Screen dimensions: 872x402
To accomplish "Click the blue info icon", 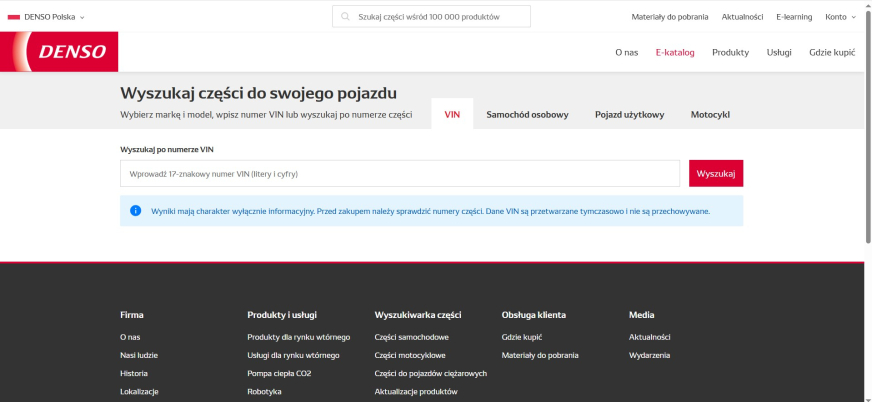I will [x=136, y=211].
